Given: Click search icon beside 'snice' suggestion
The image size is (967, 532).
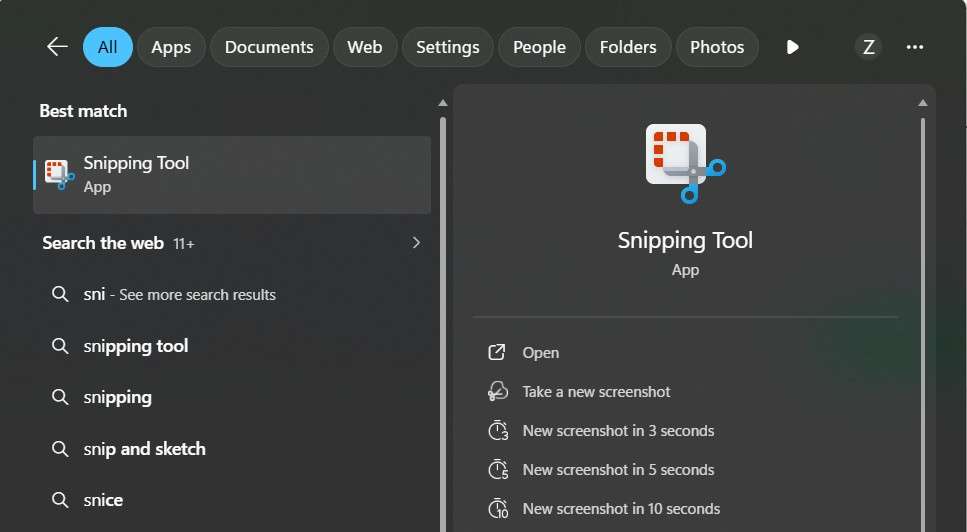Looking at the screenshot, I should 60,500.
